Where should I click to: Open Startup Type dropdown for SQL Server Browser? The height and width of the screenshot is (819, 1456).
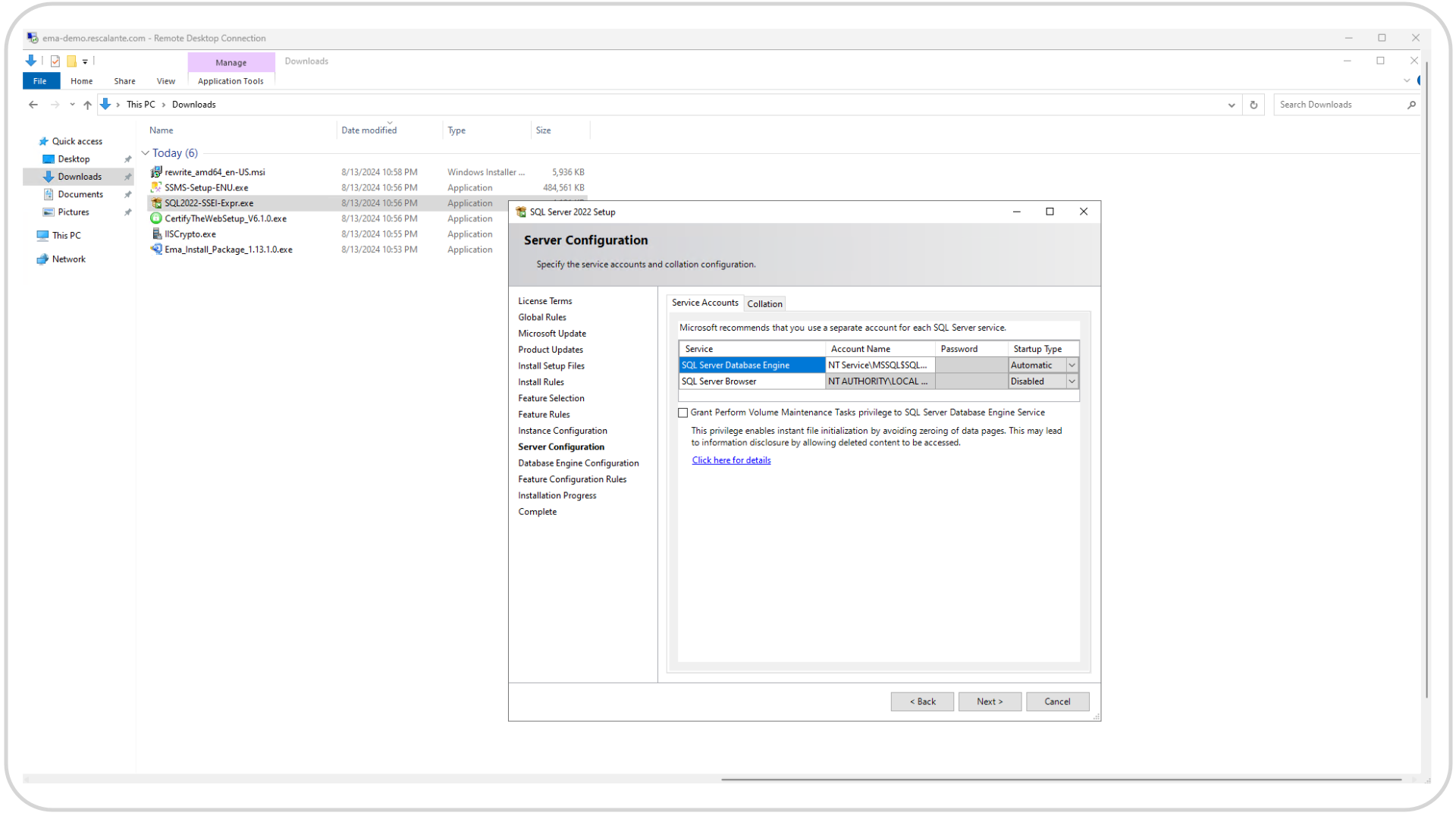point(1072,381)
